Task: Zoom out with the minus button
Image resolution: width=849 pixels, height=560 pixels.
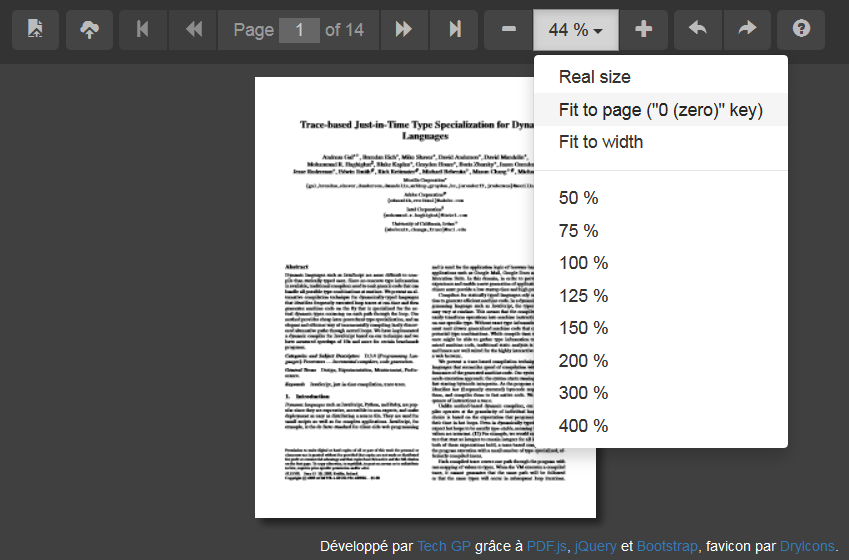Action: point(508,29)
